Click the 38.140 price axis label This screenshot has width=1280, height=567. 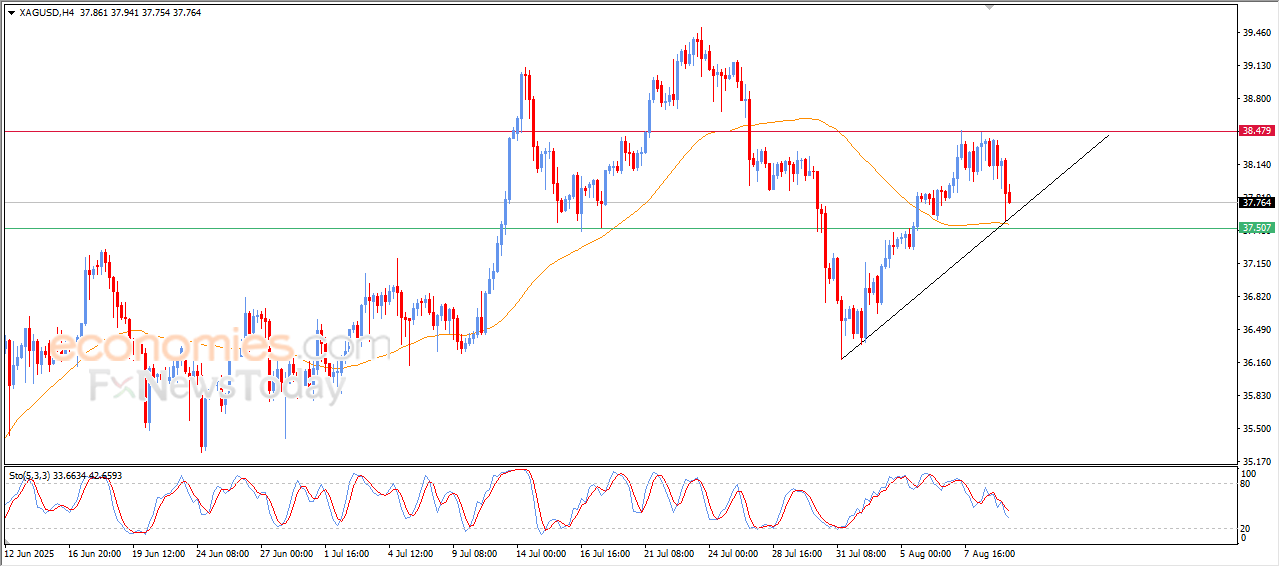click(1257, 165)
